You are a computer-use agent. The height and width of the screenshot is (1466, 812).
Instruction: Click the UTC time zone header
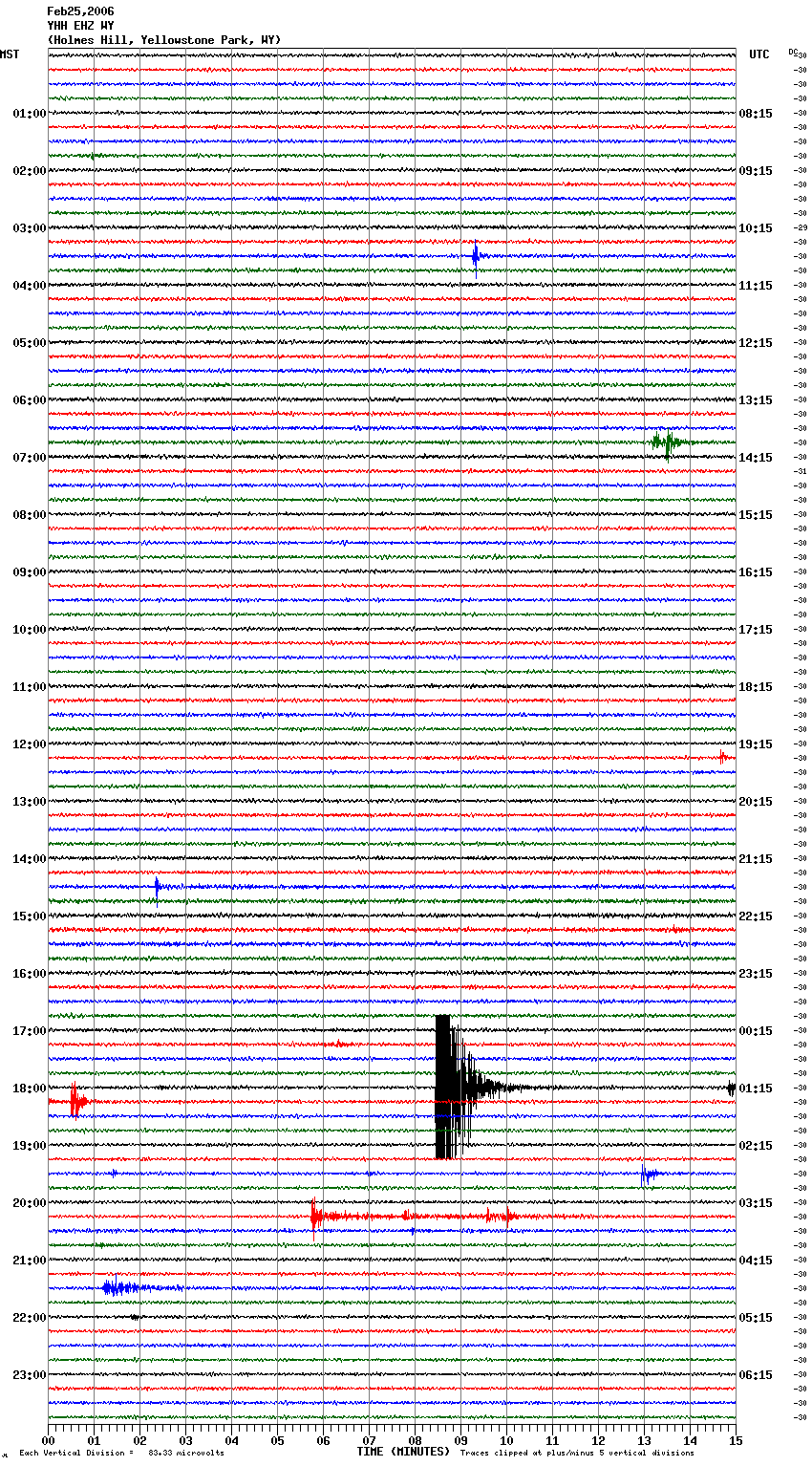coord(759,54)
